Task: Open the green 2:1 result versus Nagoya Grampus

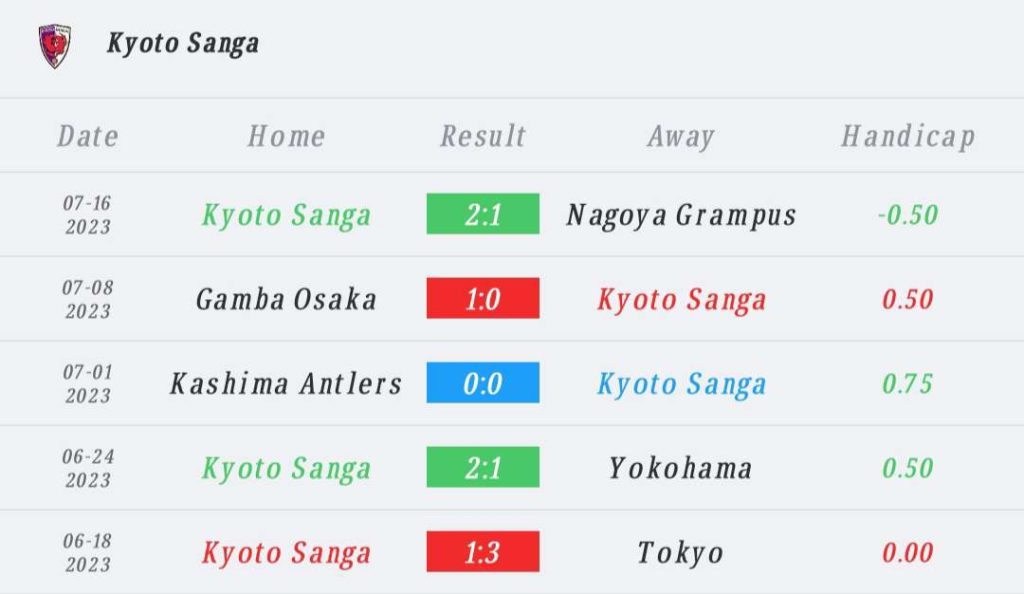Action: coord(483,213)
